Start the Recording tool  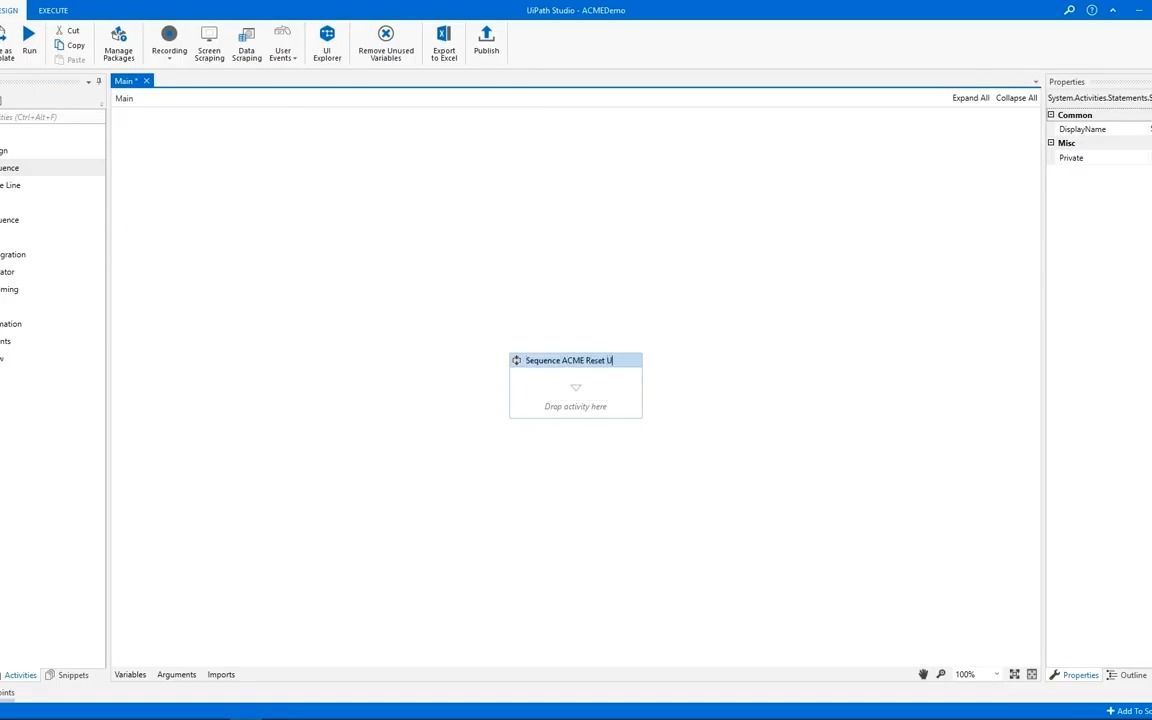click(x=169, y=38)
